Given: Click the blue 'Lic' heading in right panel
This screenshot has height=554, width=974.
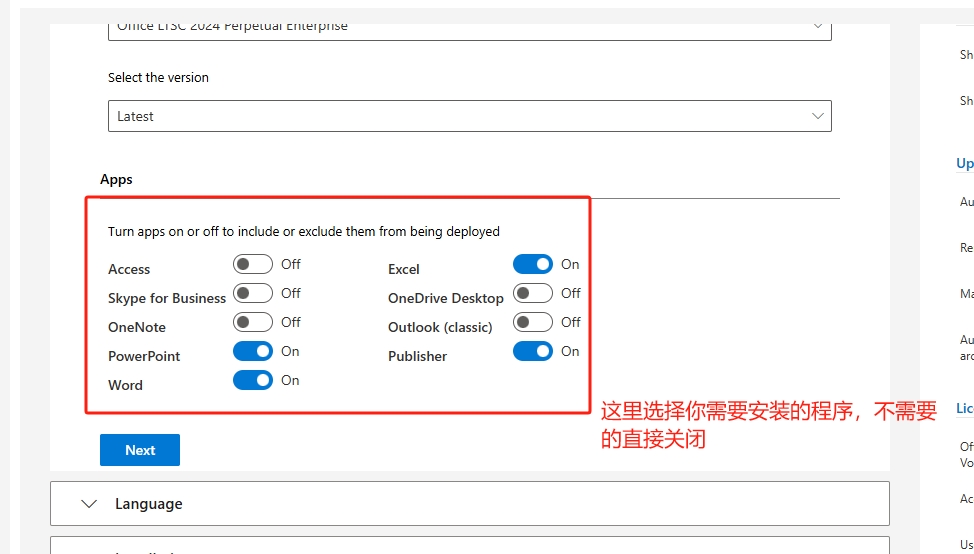Looking at the screenshot, I should click(964, 408).
